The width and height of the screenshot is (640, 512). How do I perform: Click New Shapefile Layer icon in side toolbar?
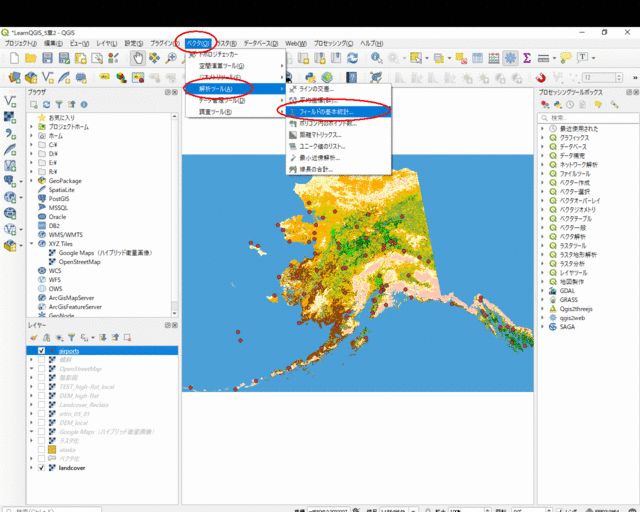click(10, 101)
